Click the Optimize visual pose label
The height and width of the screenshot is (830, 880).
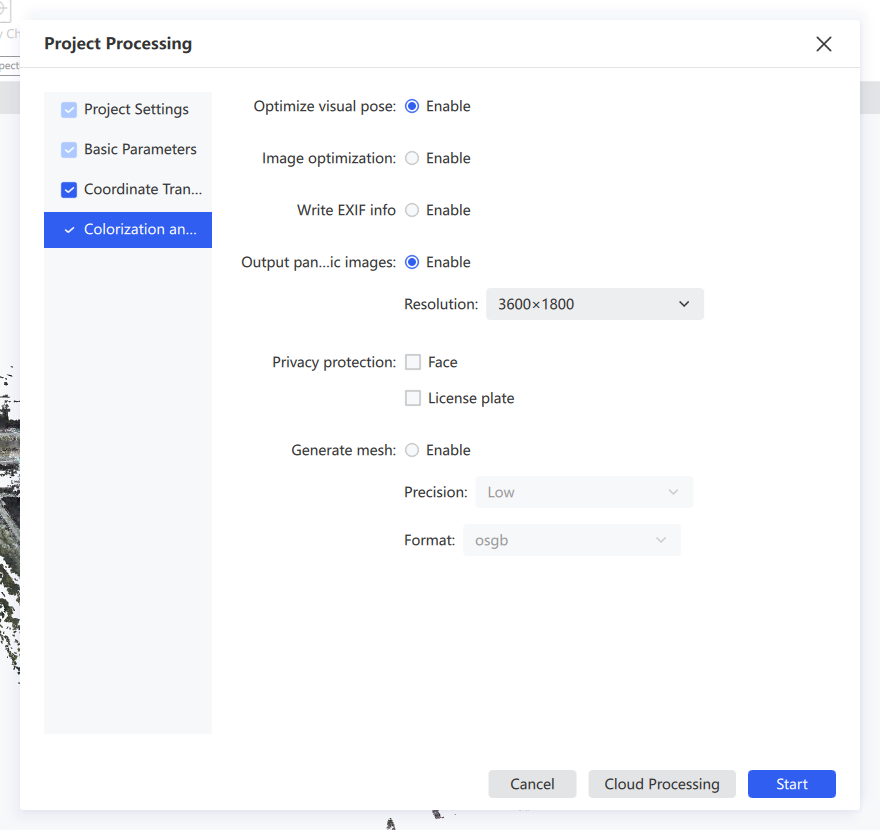(325, 107)
